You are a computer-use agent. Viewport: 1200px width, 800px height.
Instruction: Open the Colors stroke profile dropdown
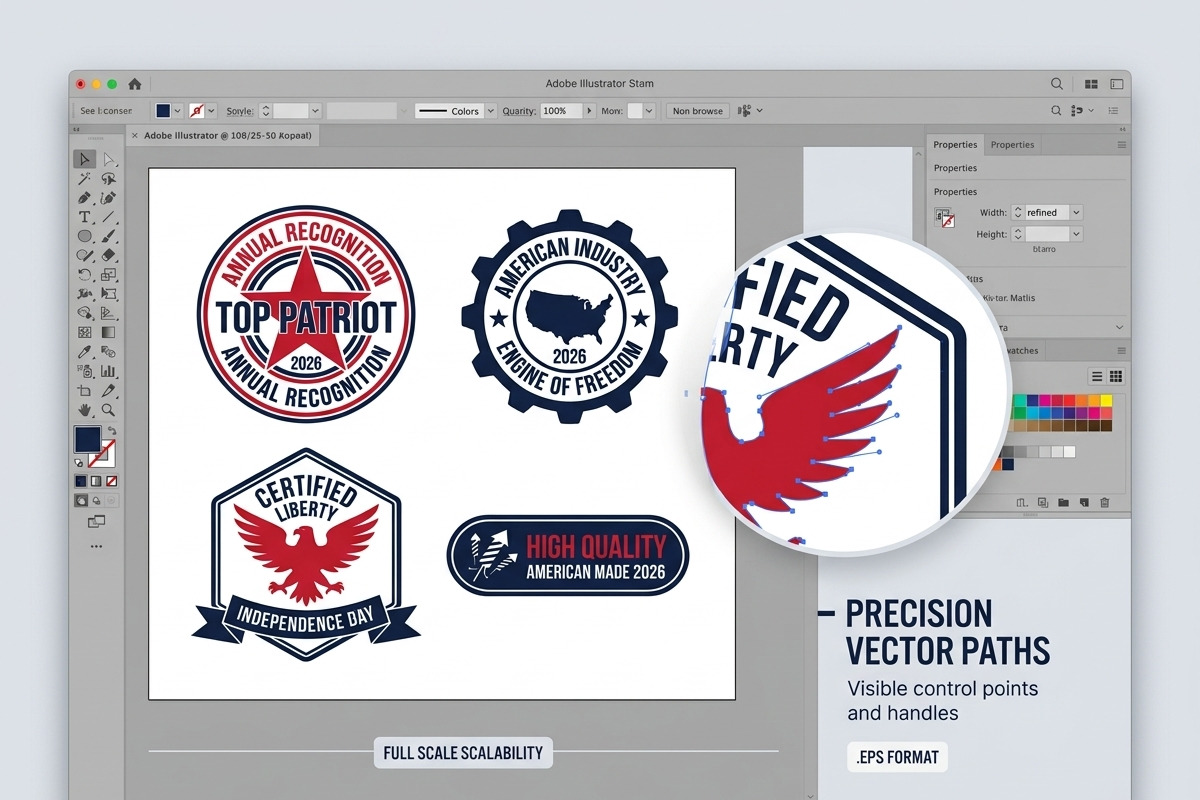(491, 111)
